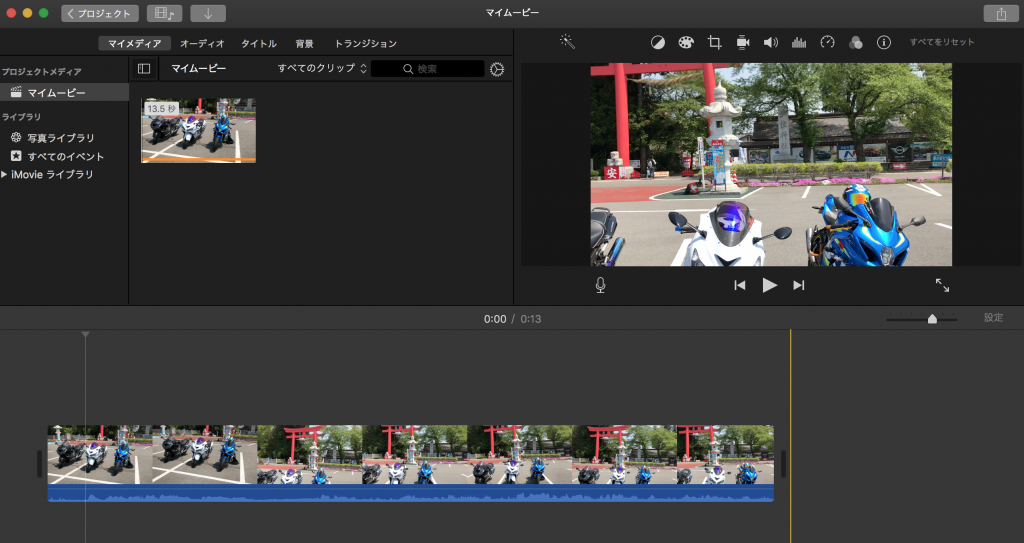This screenshot has height=543, width=1024.
Task: Open the speed adjustment tool
Action: coord(827,42)
